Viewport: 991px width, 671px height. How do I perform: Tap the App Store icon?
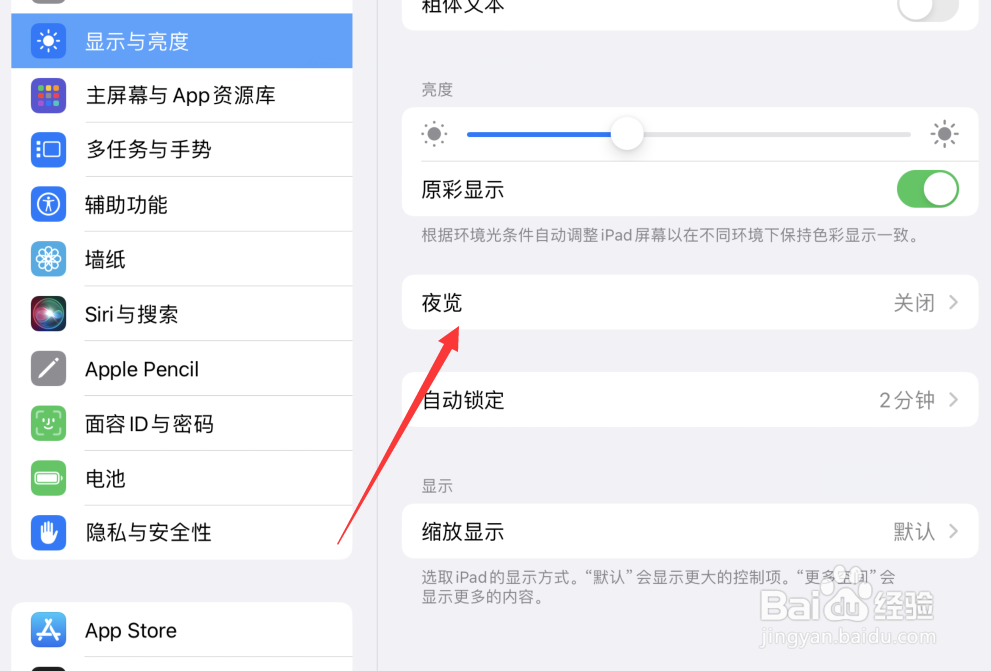point(49,630)
